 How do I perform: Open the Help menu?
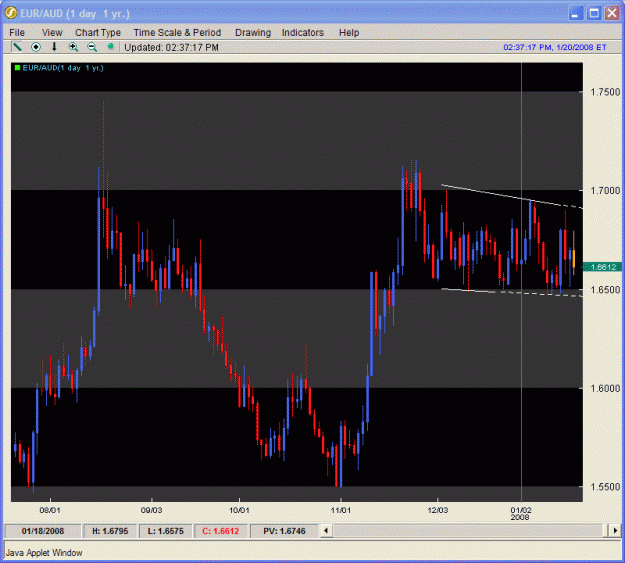coord(349,33)
